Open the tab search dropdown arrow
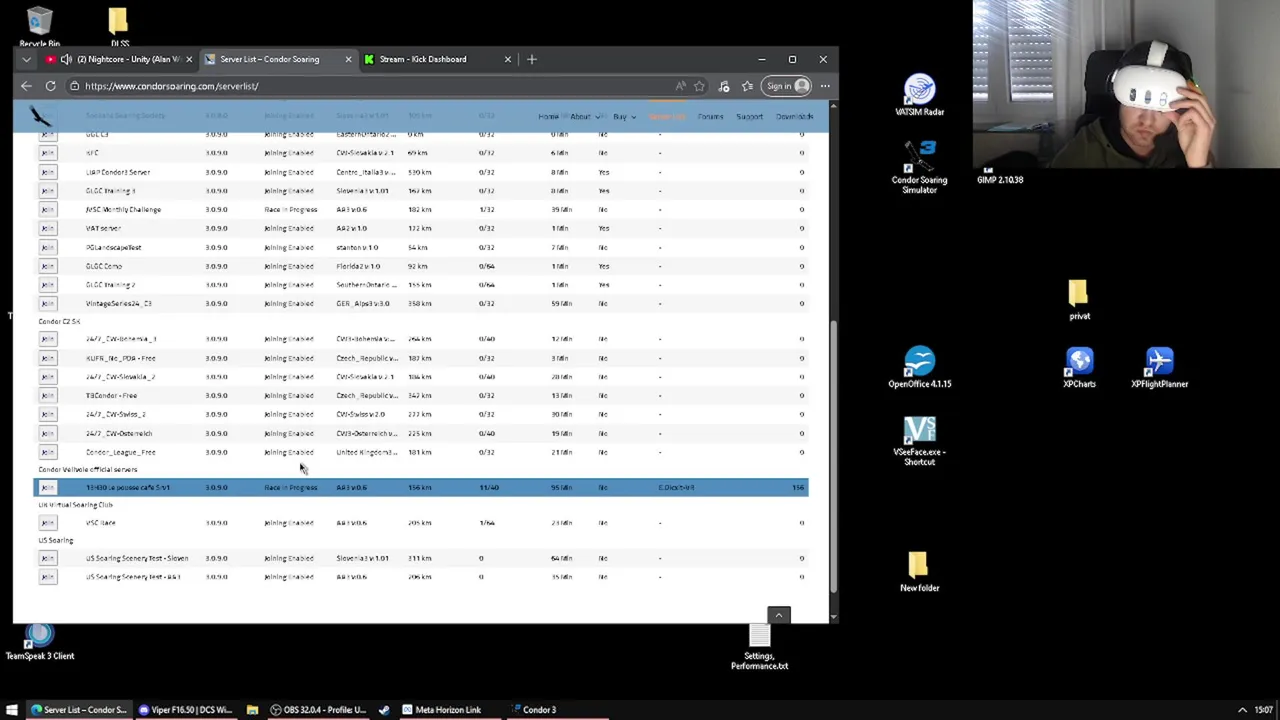Viewport: 1280px width, 720px height. tap(26, 59)
